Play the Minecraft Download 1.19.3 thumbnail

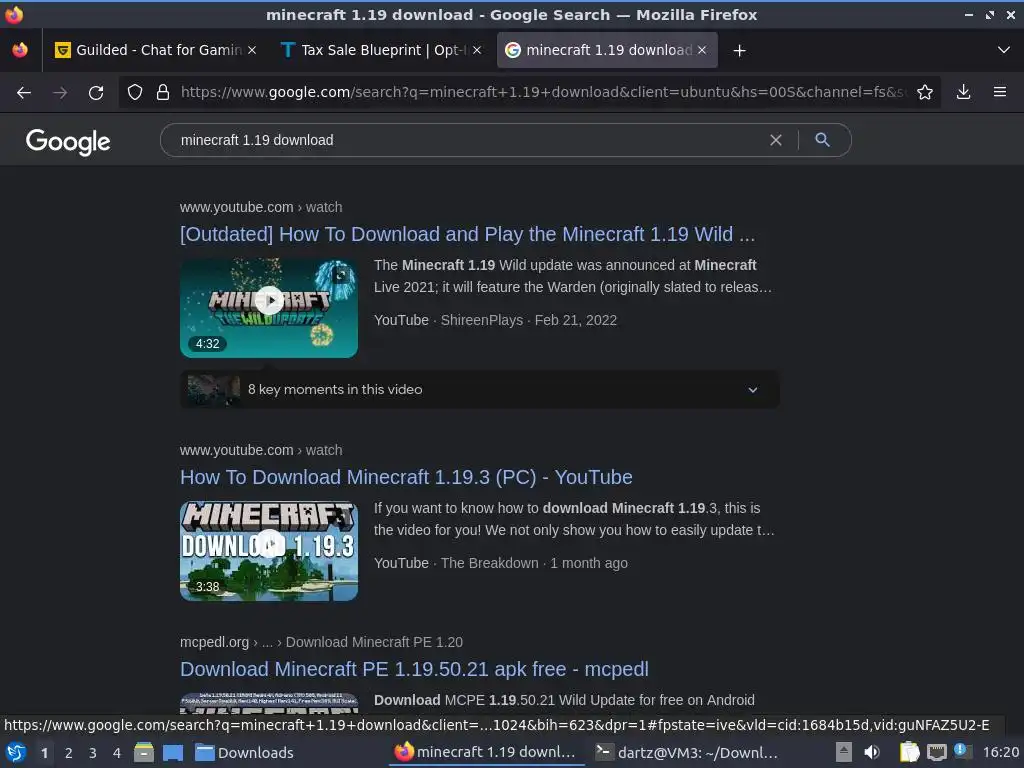pos(269,551)
